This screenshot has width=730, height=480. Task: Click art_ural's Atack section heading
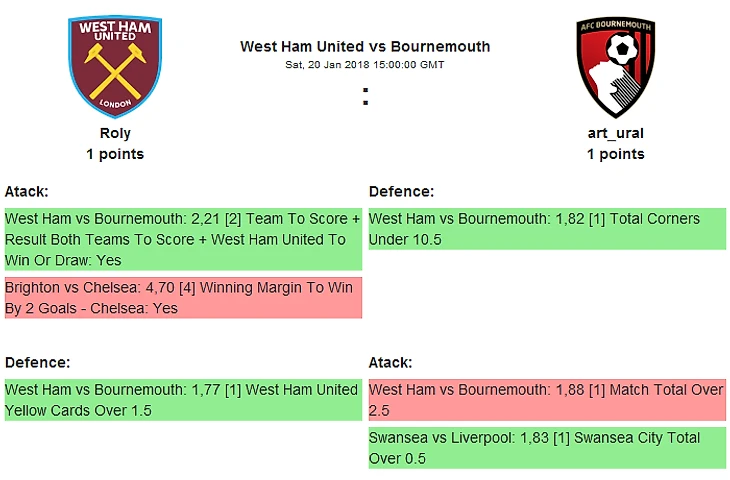(391, 362)
